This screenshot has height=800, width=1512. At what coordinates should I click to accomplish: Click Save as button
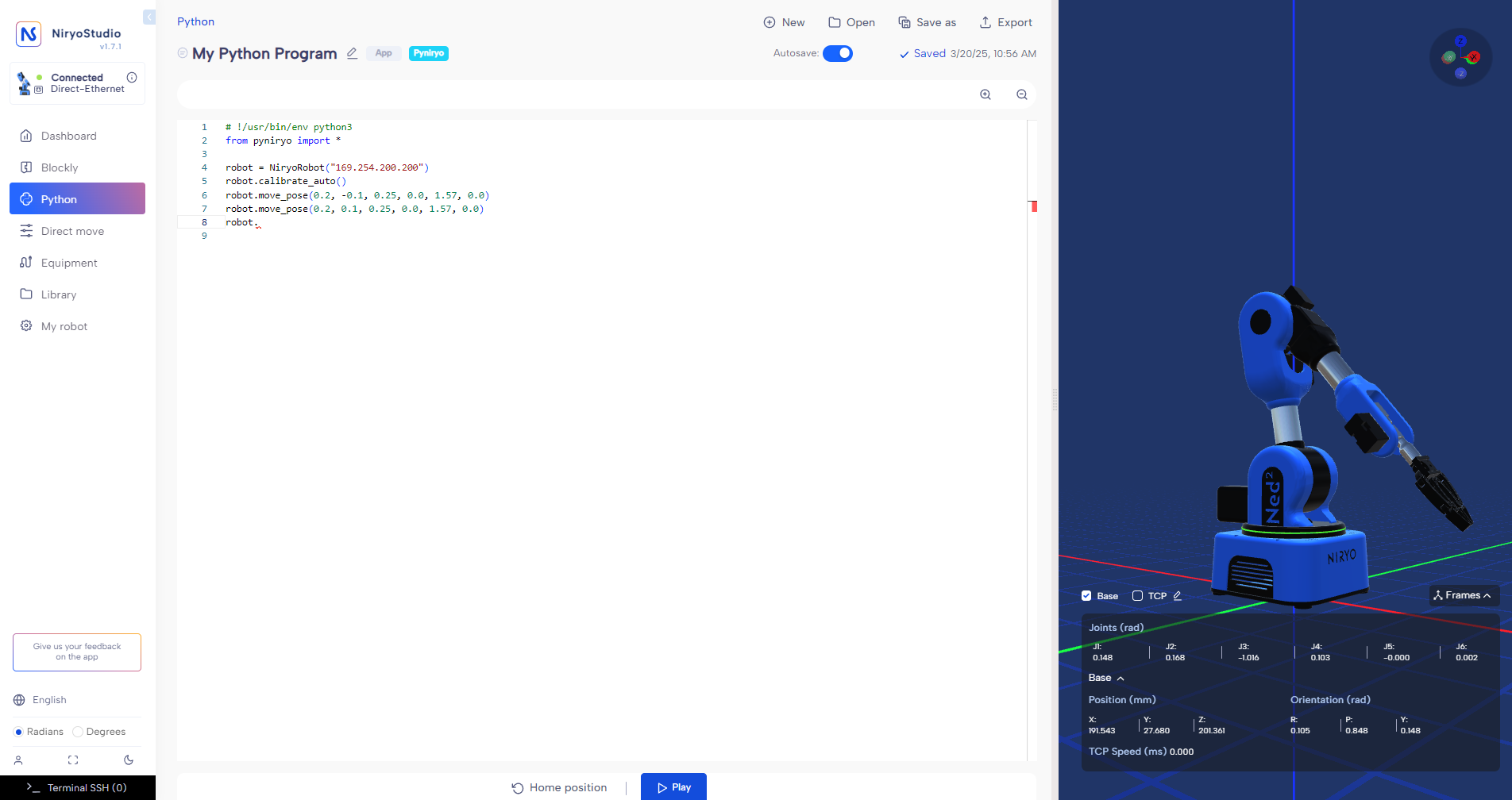point(927,22)
